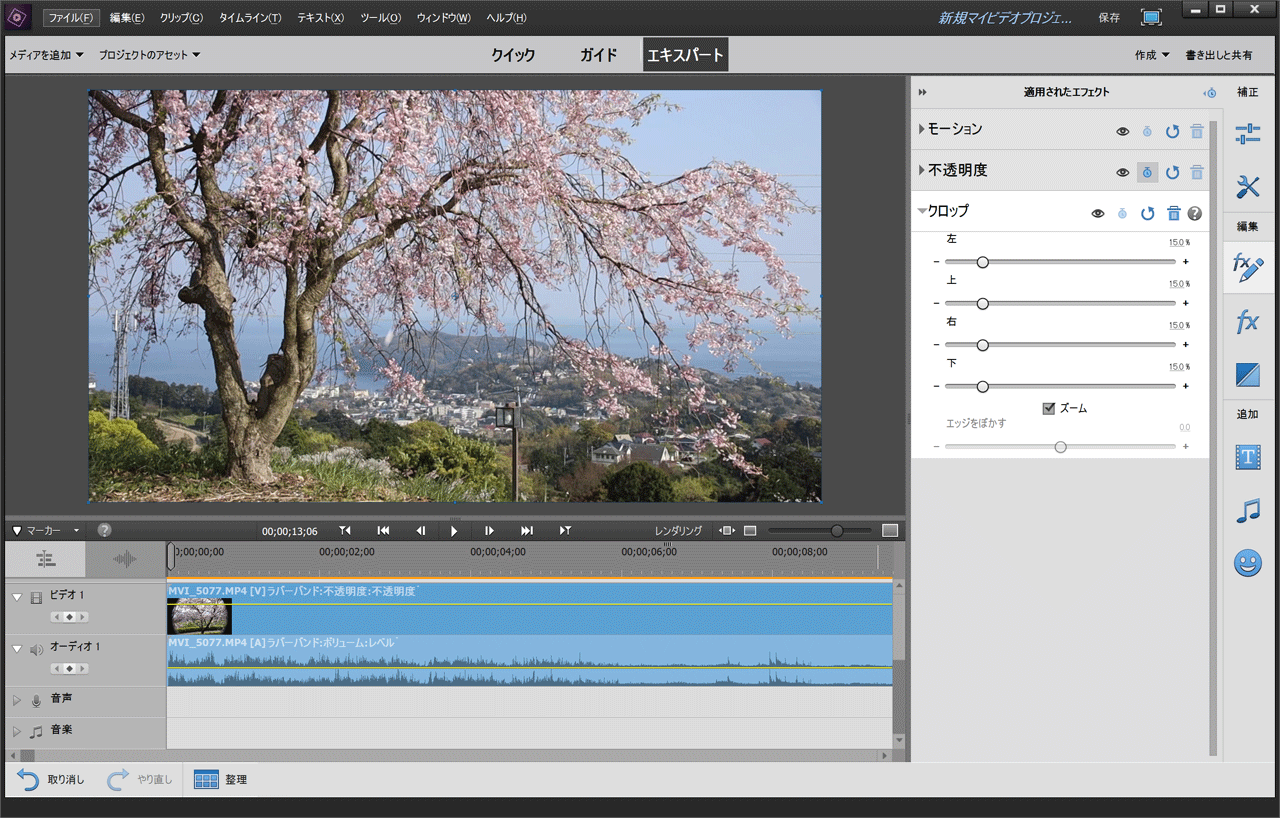Switch to the timeline track view toggle
This screenshot has height=818, width=1280.
point(45,559)
